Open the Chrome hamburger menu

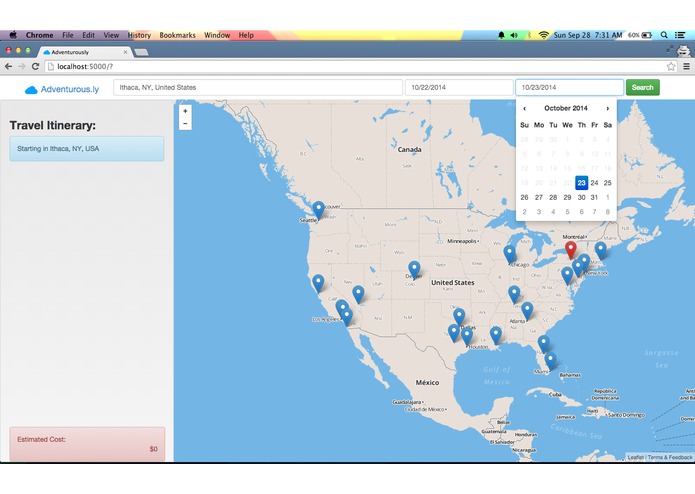pos(686,66)
